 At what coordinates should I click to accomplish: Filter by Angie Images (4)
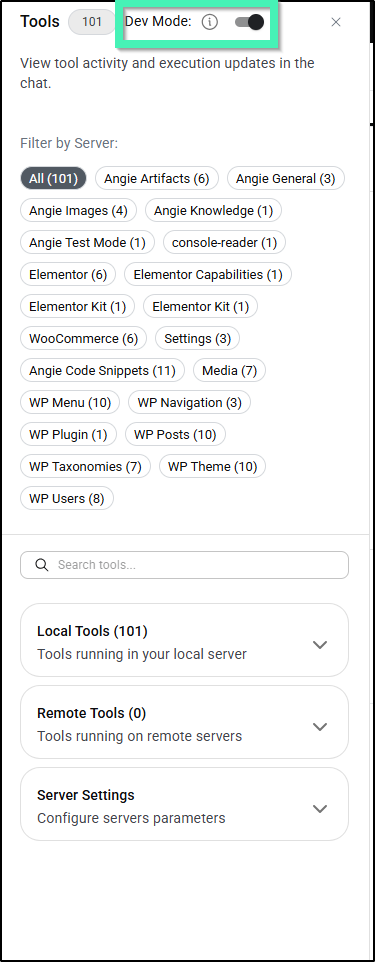(78, 210)
